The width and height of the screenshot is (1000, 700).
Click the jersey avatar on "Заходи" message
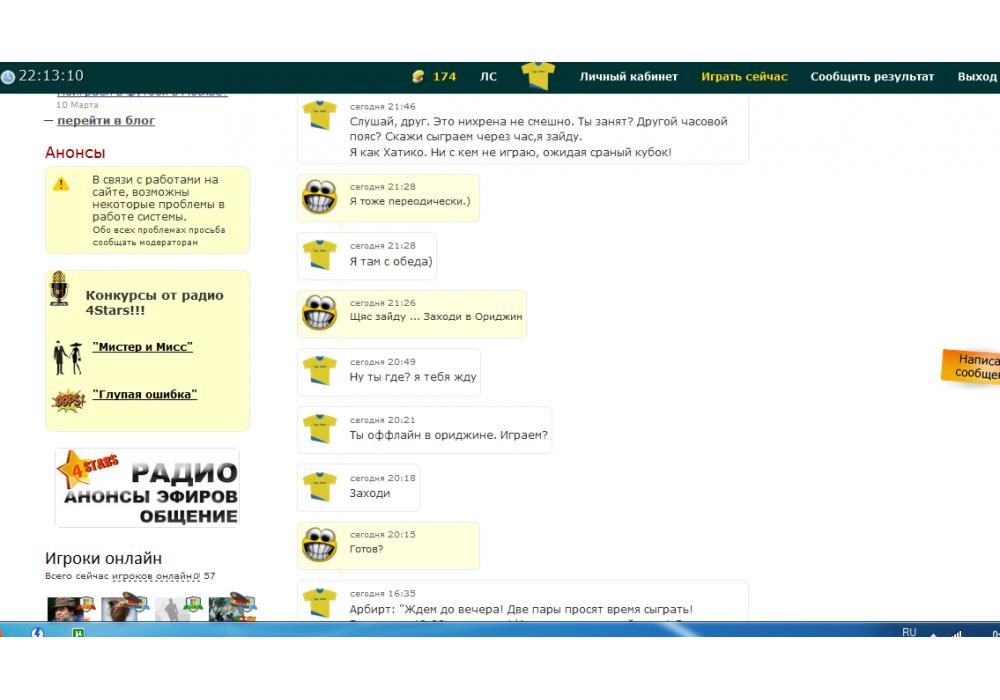click(x=318, y=488)
